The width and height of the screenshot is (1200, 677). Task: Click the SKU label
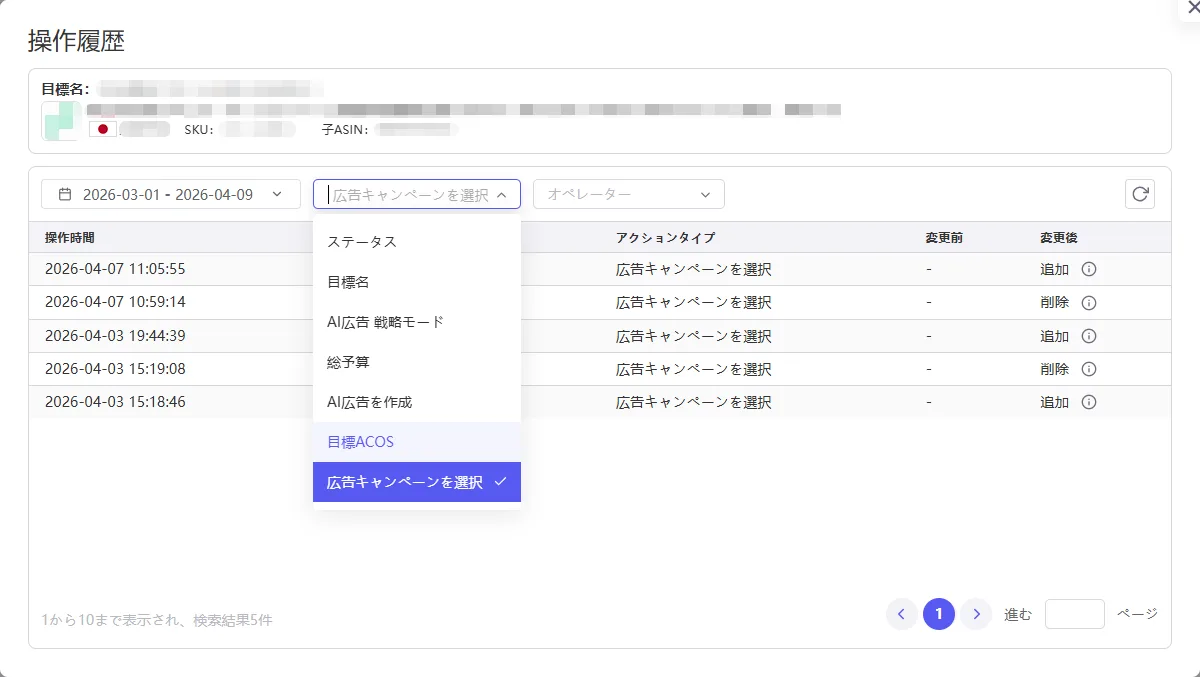tap(198, 130)
